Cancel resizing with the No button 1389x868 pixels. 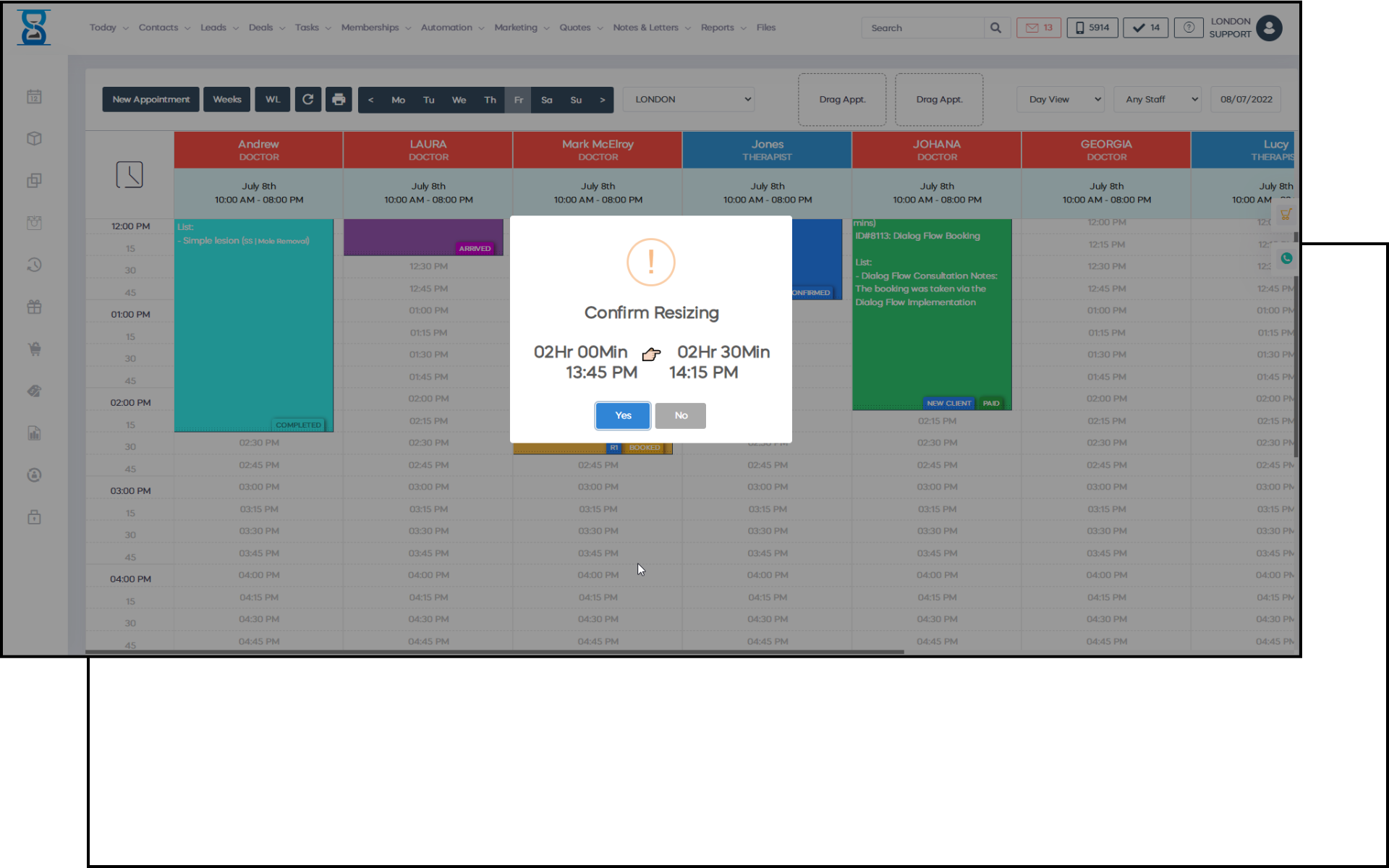click(680, 416)
